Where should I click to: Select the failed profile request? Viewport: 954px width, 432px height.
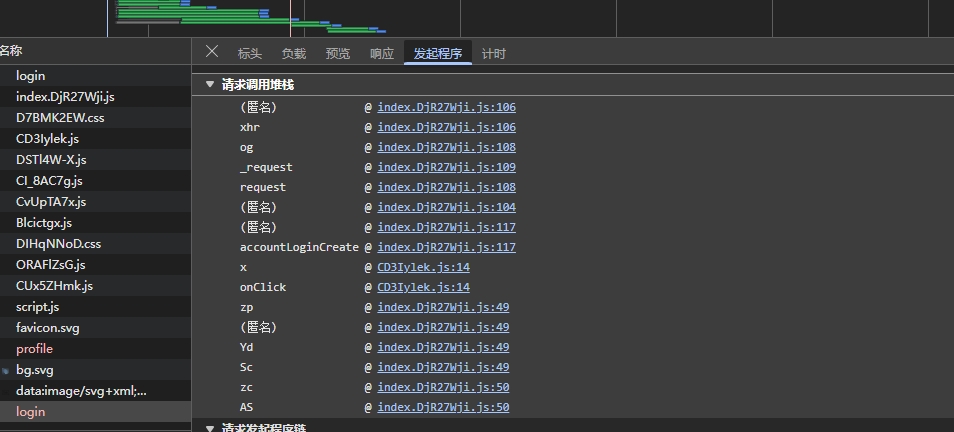point(96,349)
